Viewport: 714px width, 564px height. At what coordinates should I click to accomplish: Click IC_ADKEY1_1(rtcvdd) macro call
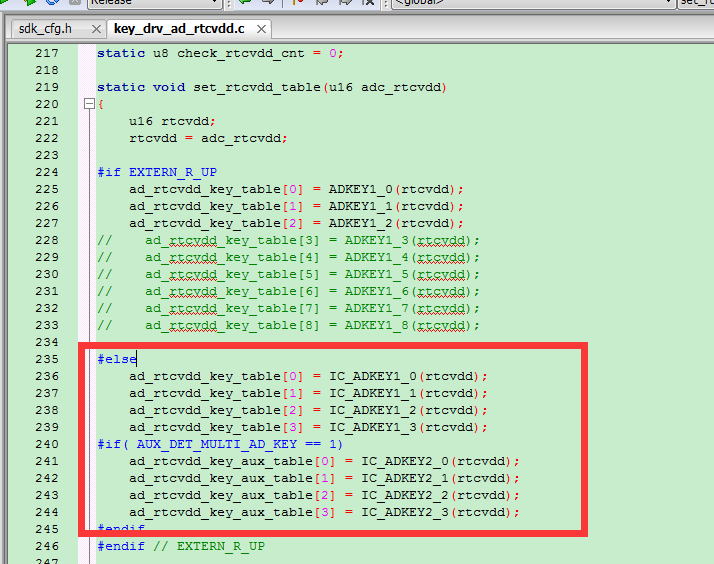tap(408, 393)
